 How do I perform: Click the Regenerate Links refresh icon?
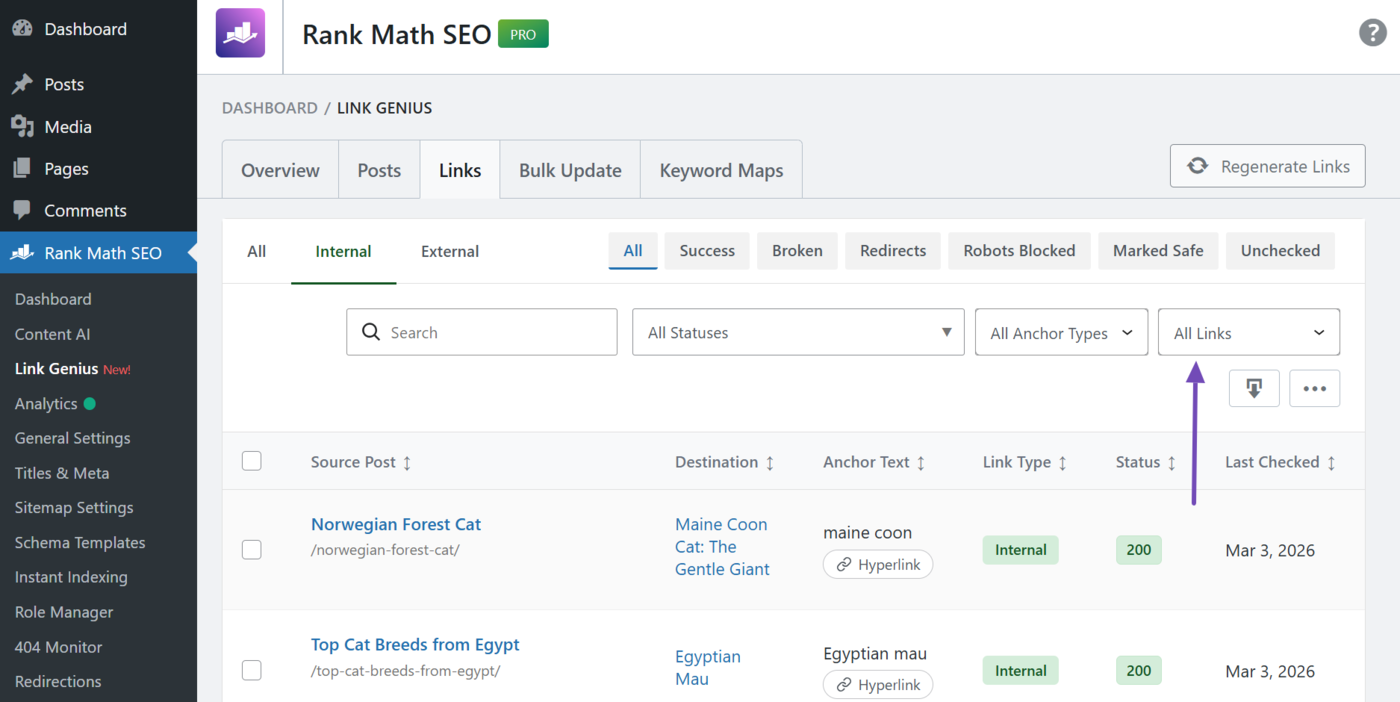1198,166
